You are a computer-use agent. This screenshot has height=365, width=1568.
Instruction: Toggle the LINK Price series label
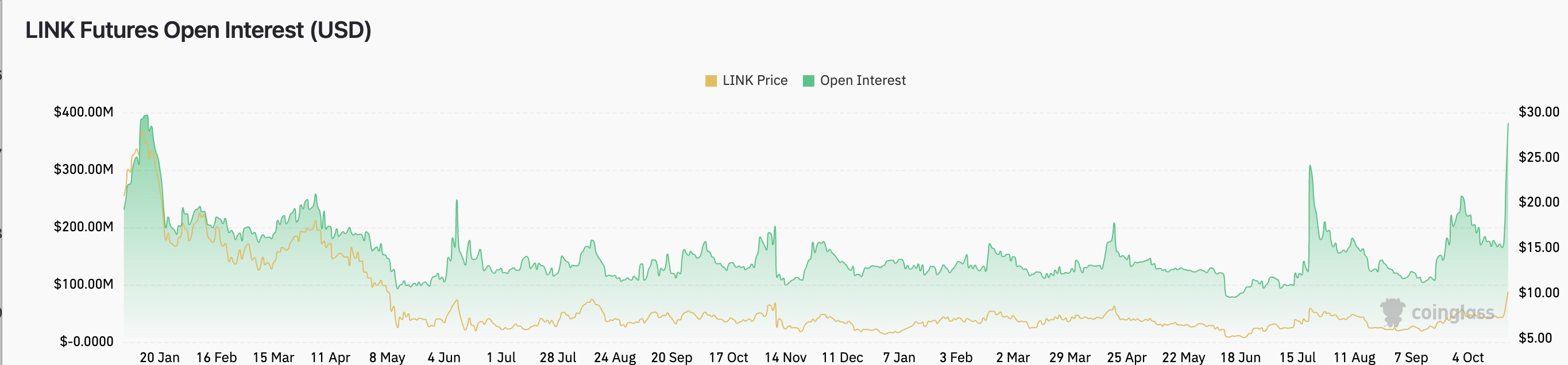pos(755,80)
